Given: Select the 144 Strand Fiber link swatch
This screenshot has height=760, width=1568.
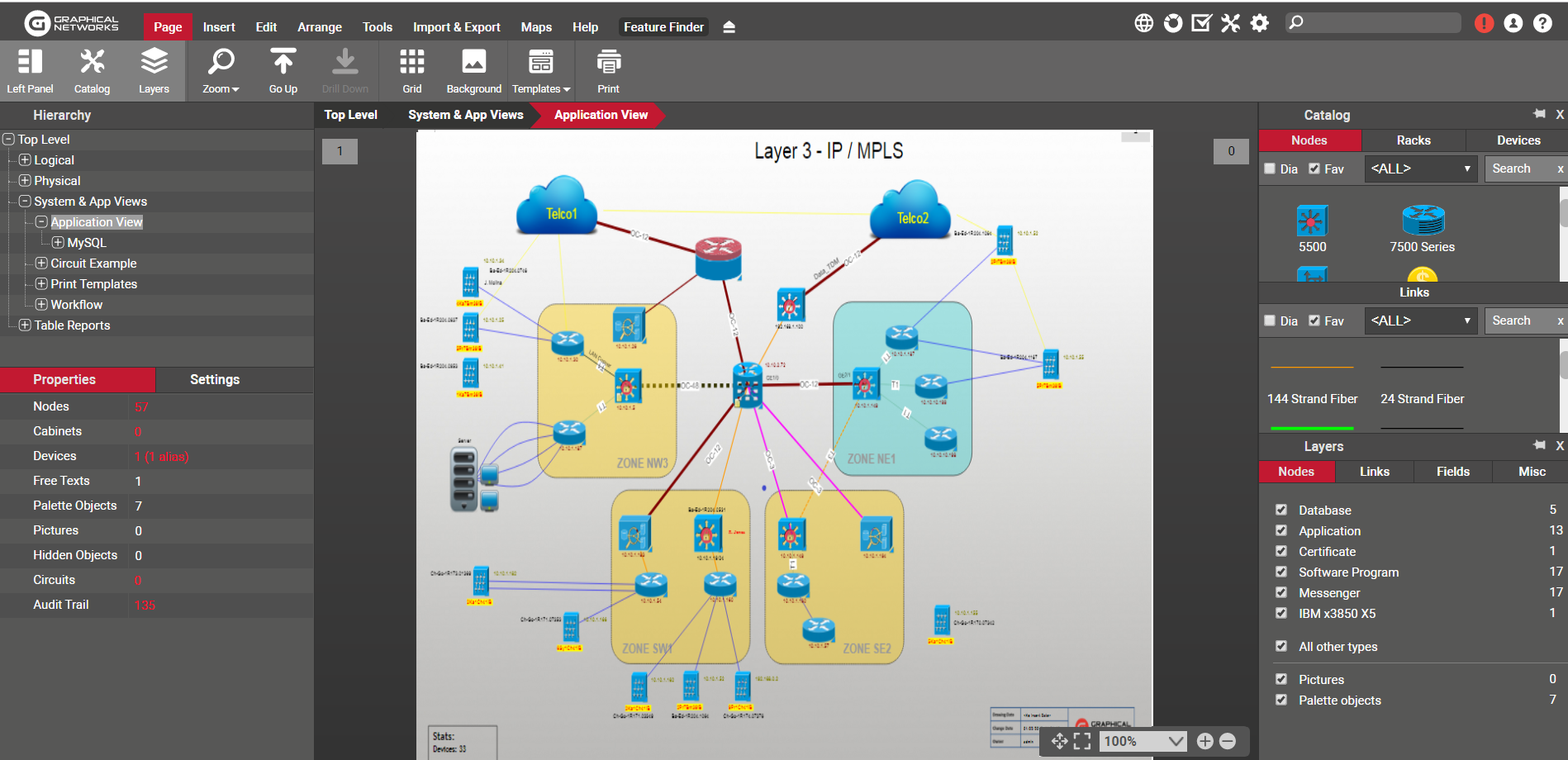Looking at the screenshot, I should point(1312,368).
